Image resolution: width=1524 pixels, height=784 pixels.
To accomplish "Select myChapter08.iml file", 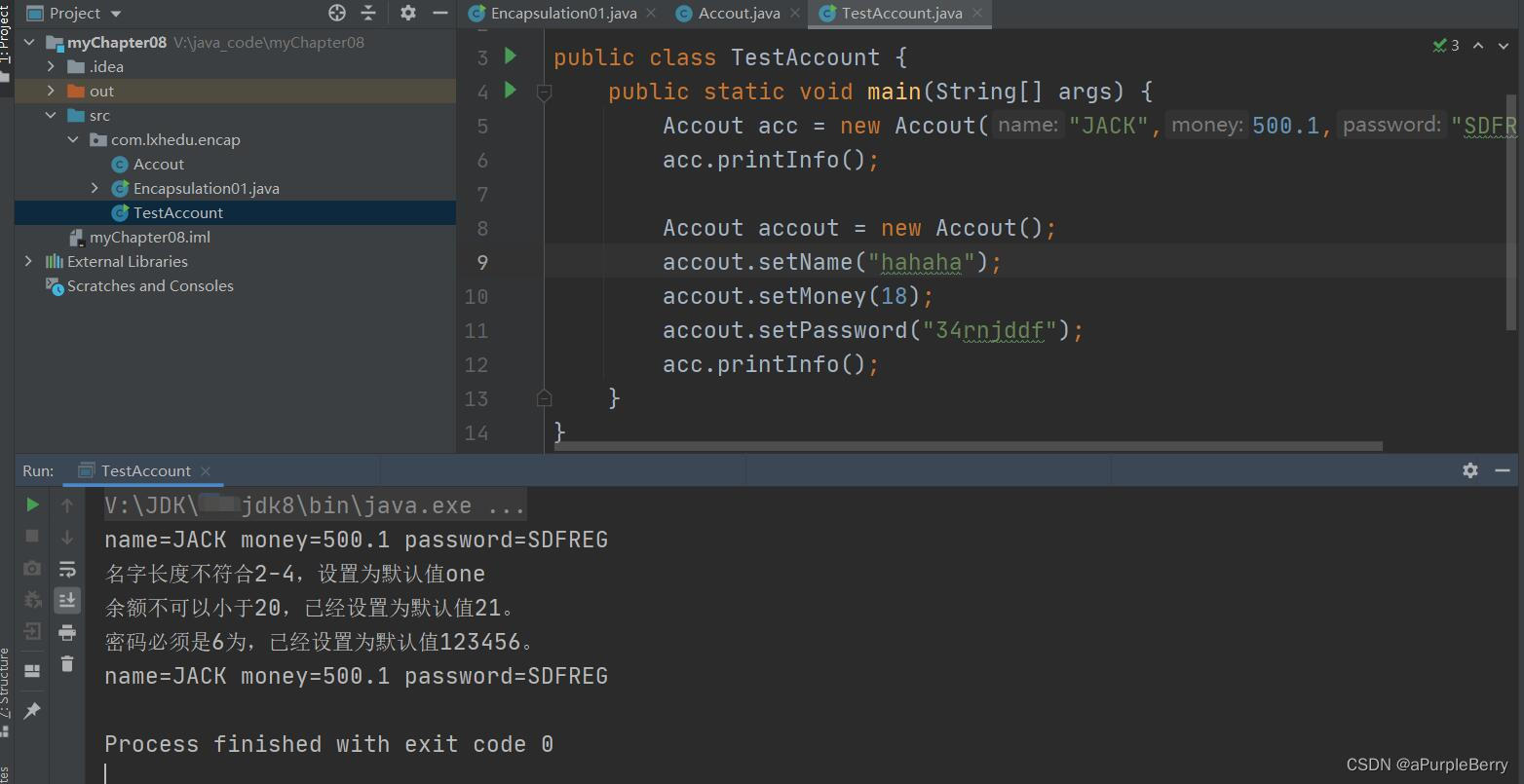I will pyautogui.click(x=149, y=237).
